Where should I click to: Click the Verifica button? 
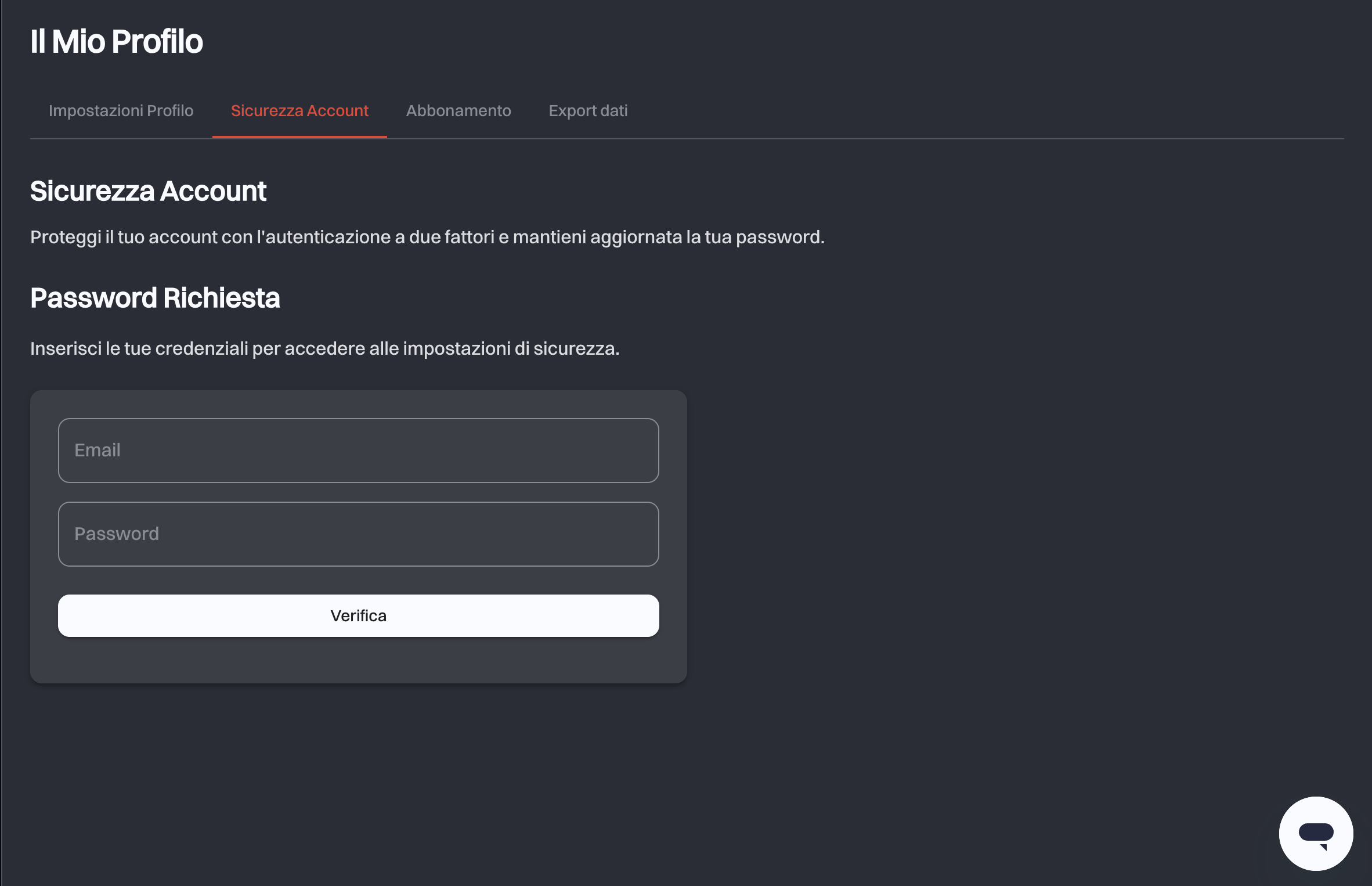point(359,615)
